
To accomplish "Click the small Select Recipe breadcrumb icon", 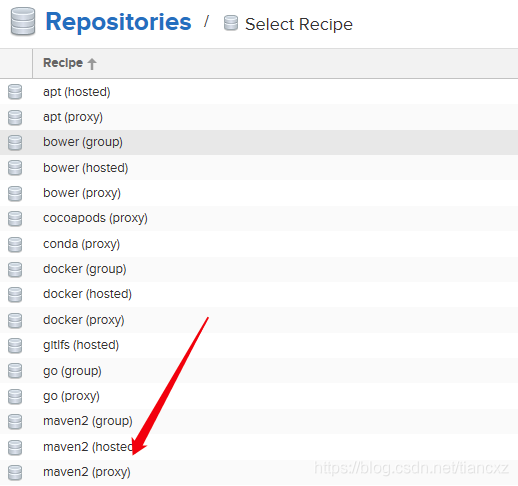I will 231,23.
